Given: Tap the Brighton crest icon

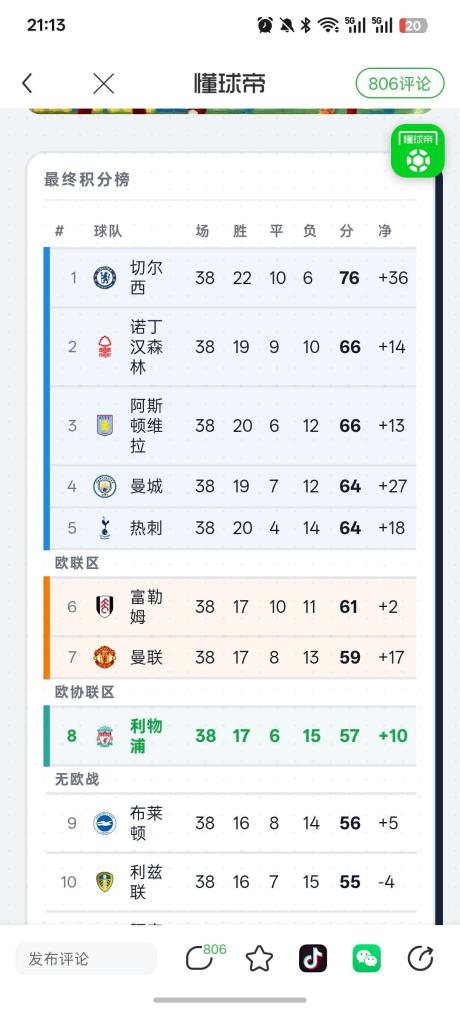Looking at the screenshot, I should pos(105,823).
